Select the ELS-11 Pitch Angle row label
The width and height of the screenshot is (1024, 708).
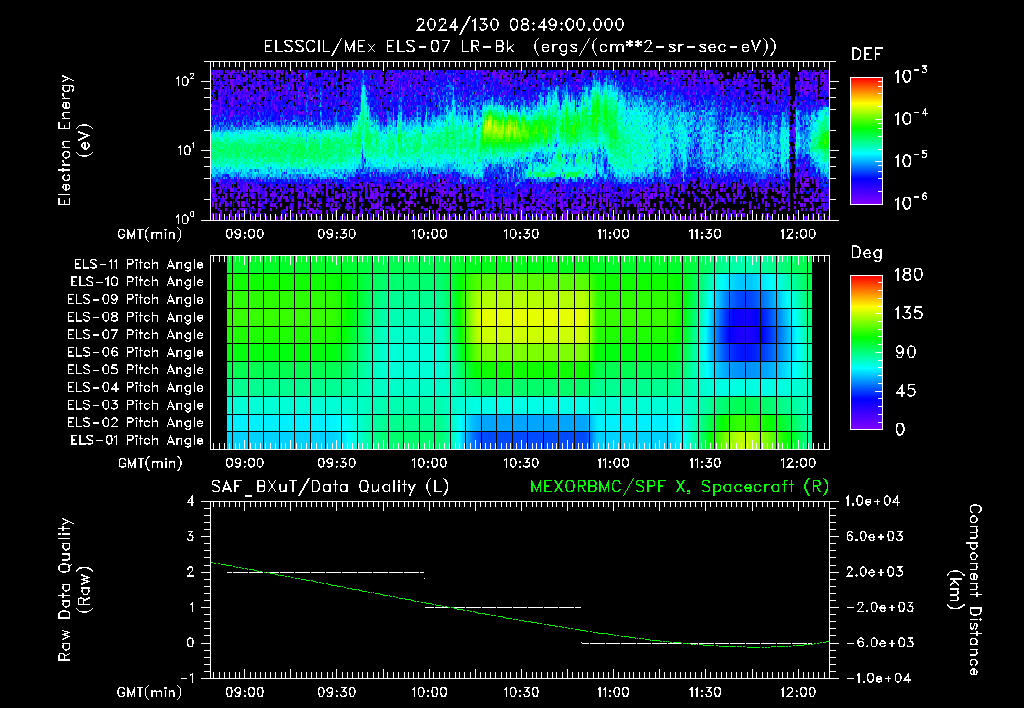(x=138, y=265)
